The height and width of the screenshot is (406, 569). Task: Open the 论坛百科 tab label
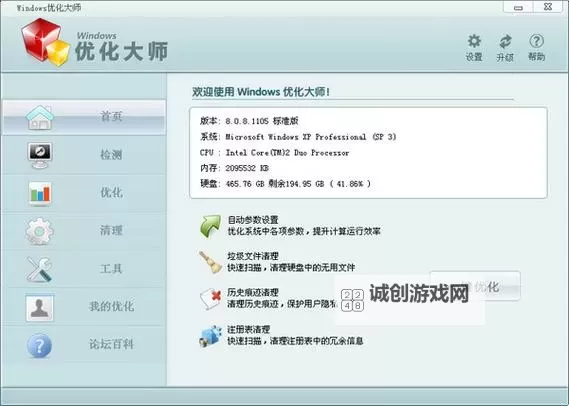pos(111,344)
